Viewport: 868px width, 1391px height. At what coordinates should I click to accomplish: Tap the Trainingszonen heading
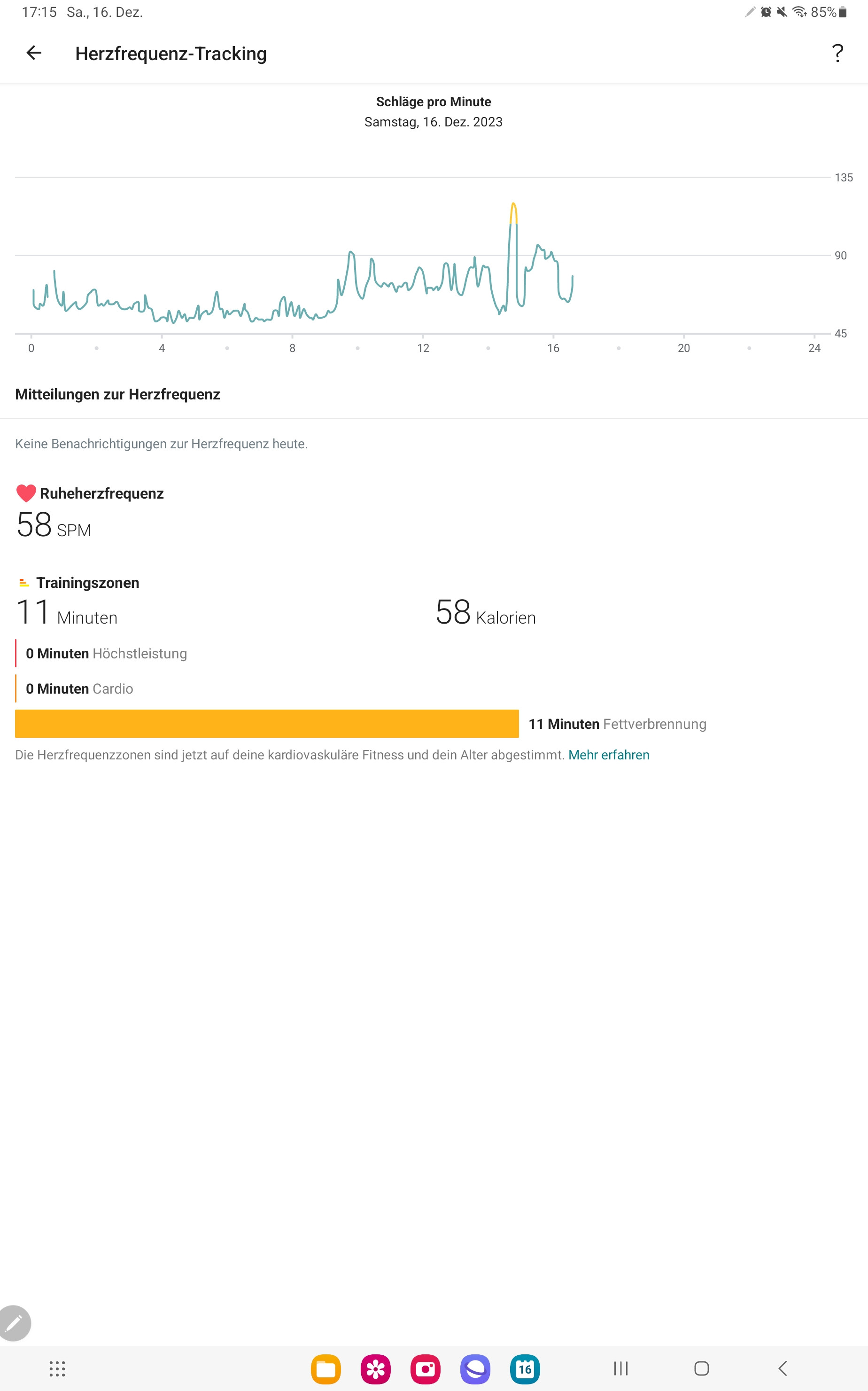coord(88,582)
